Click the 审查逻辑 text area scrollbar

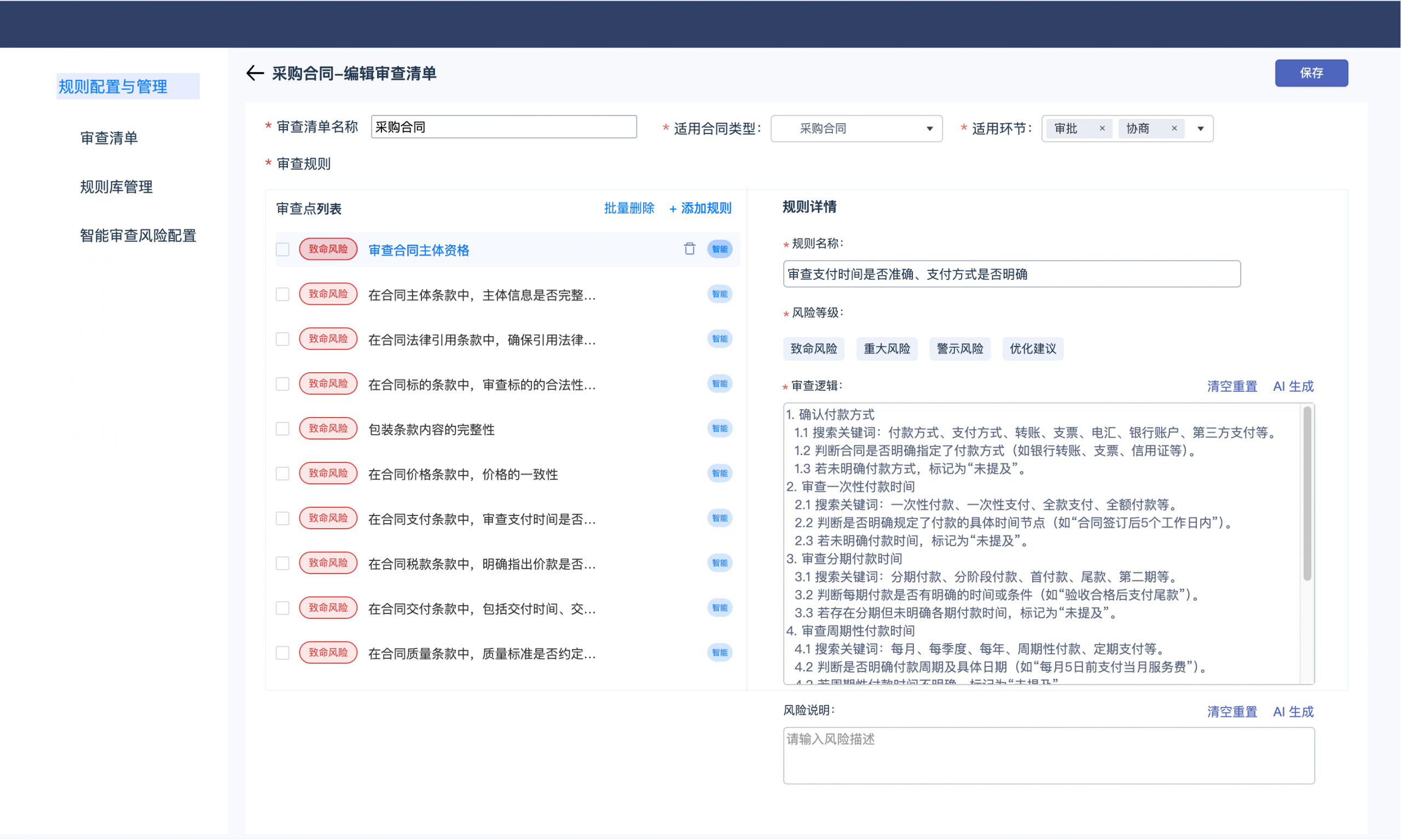coord(1306,493)
